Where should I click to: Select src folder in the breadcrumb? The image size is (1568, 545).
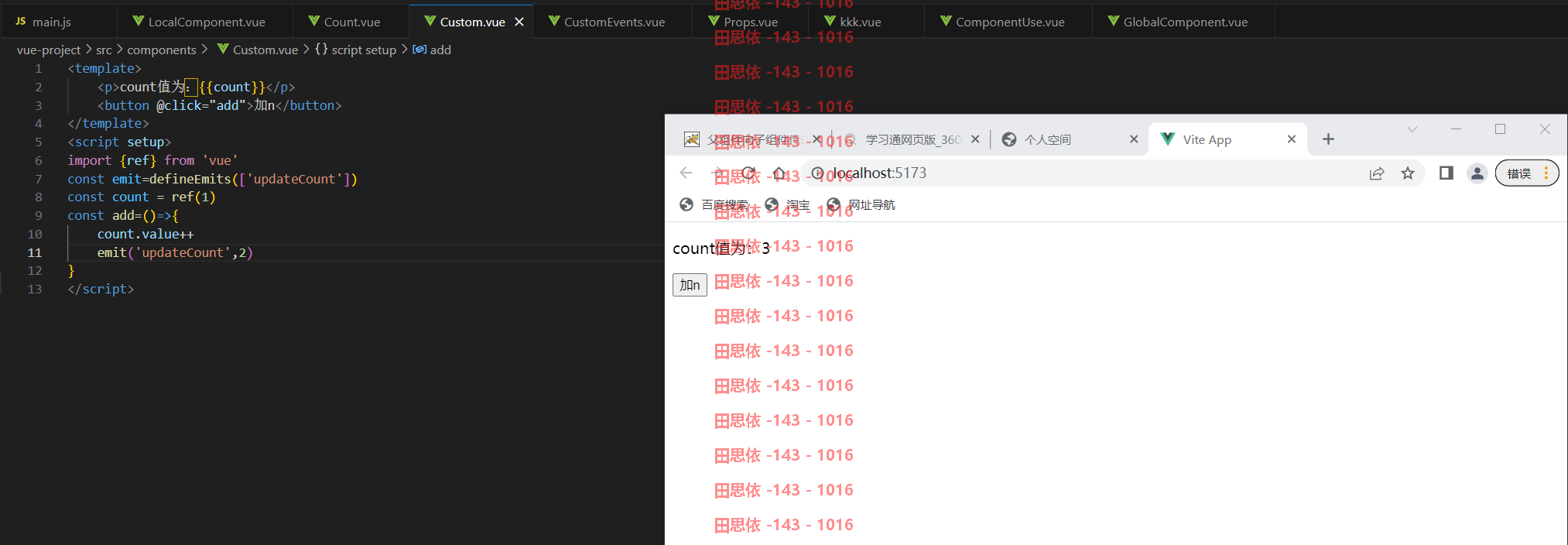click(104, 50)
